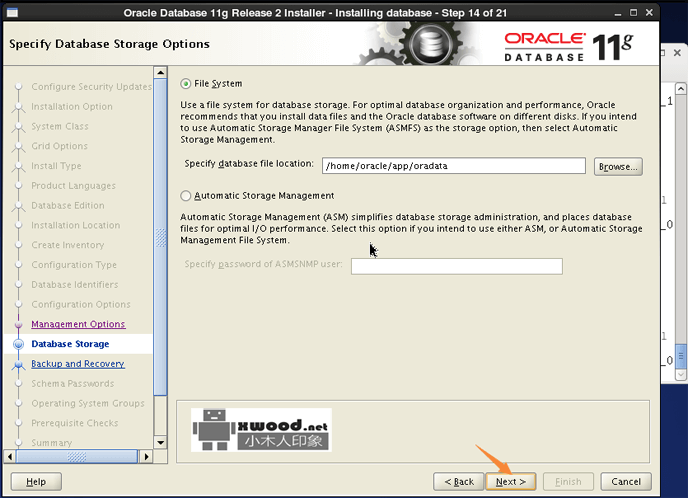Cancel the Oracle installation
This screenshot has height=498, width=688.
[x=627, y=481]
